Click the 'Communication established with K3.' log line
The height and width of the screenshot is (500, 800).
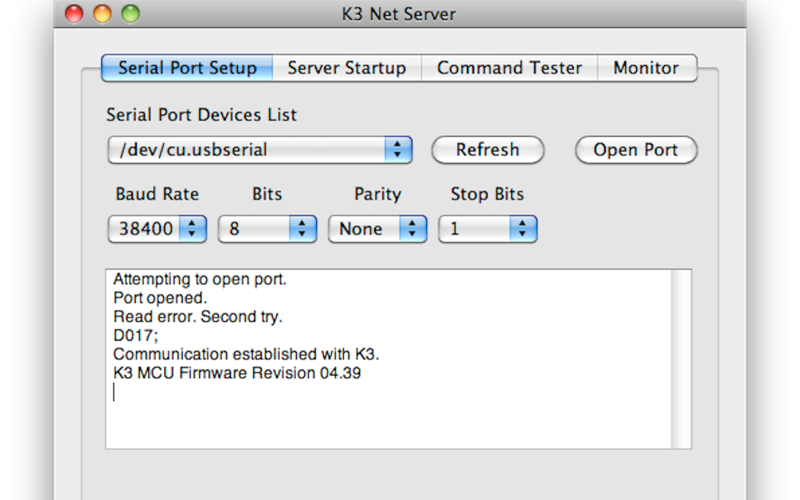coord(246,355)
